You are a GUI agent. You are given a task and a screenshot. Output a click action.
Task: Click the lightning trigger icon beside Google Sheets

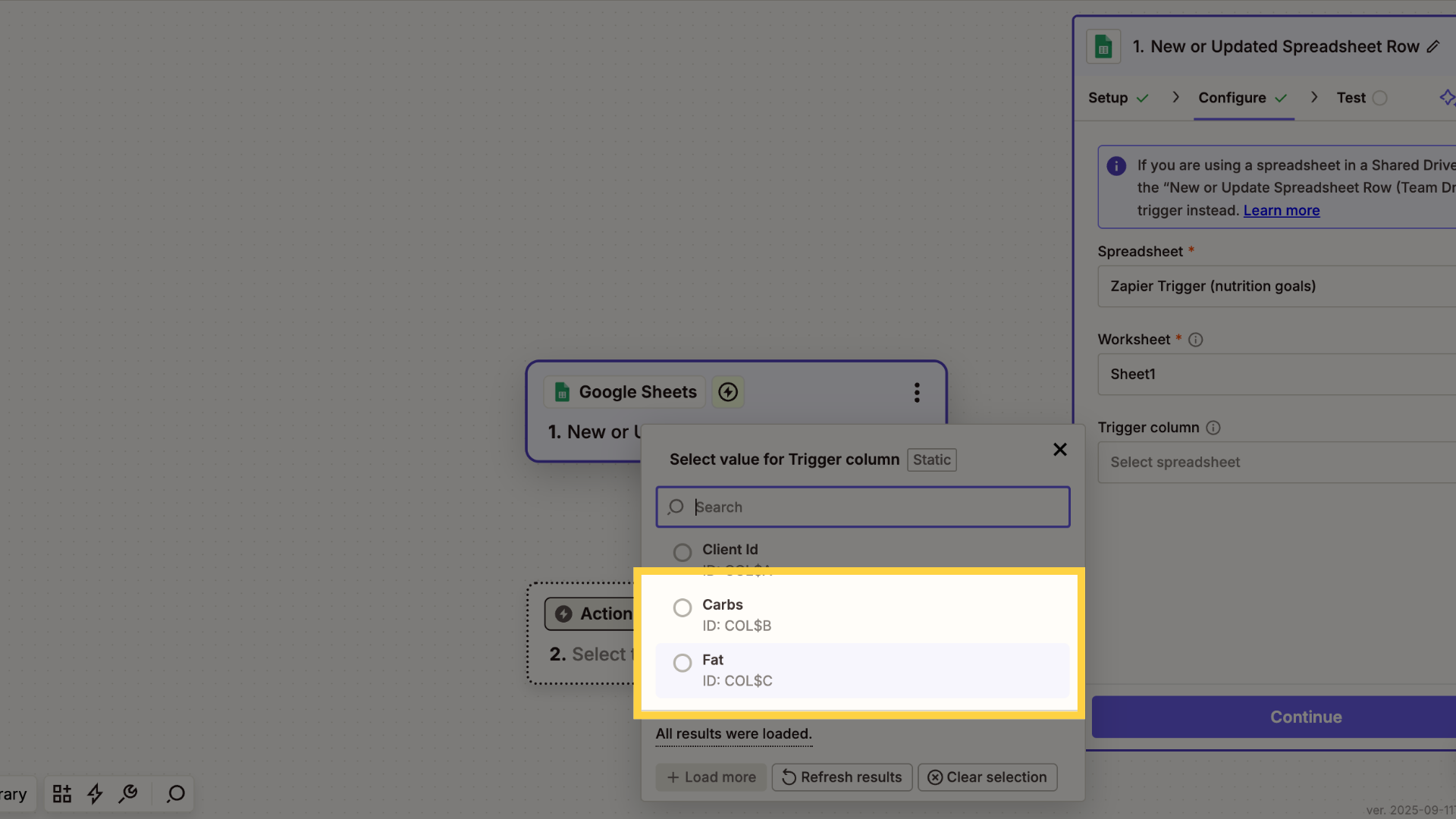tap(728, 392)
